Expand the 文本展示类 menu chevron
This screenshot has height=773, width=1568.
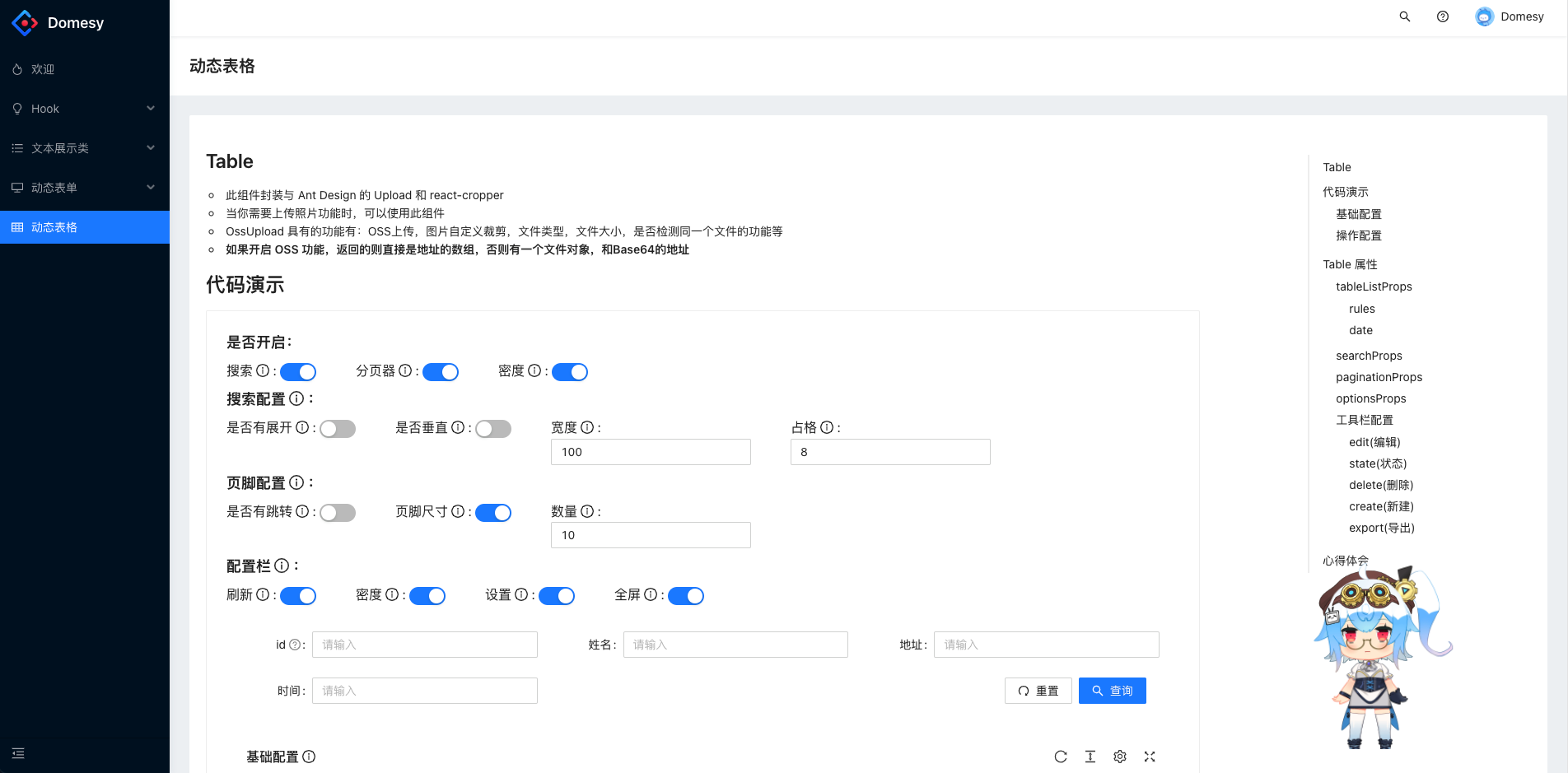151,148
